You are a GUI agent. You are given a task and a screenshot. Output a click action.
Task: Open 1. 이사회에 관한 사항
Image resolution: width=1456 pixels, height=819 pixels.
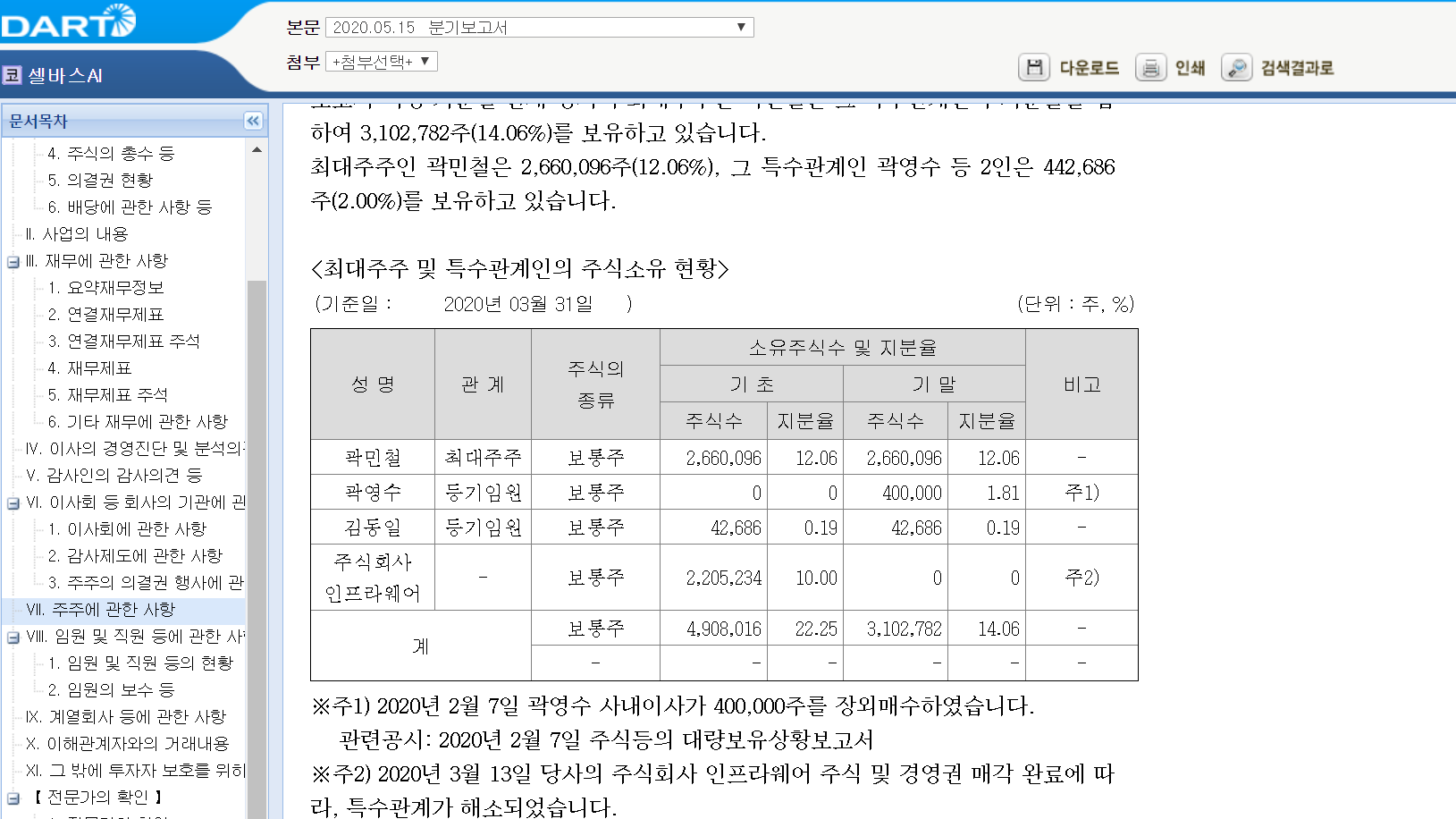[x=127, y=529]
